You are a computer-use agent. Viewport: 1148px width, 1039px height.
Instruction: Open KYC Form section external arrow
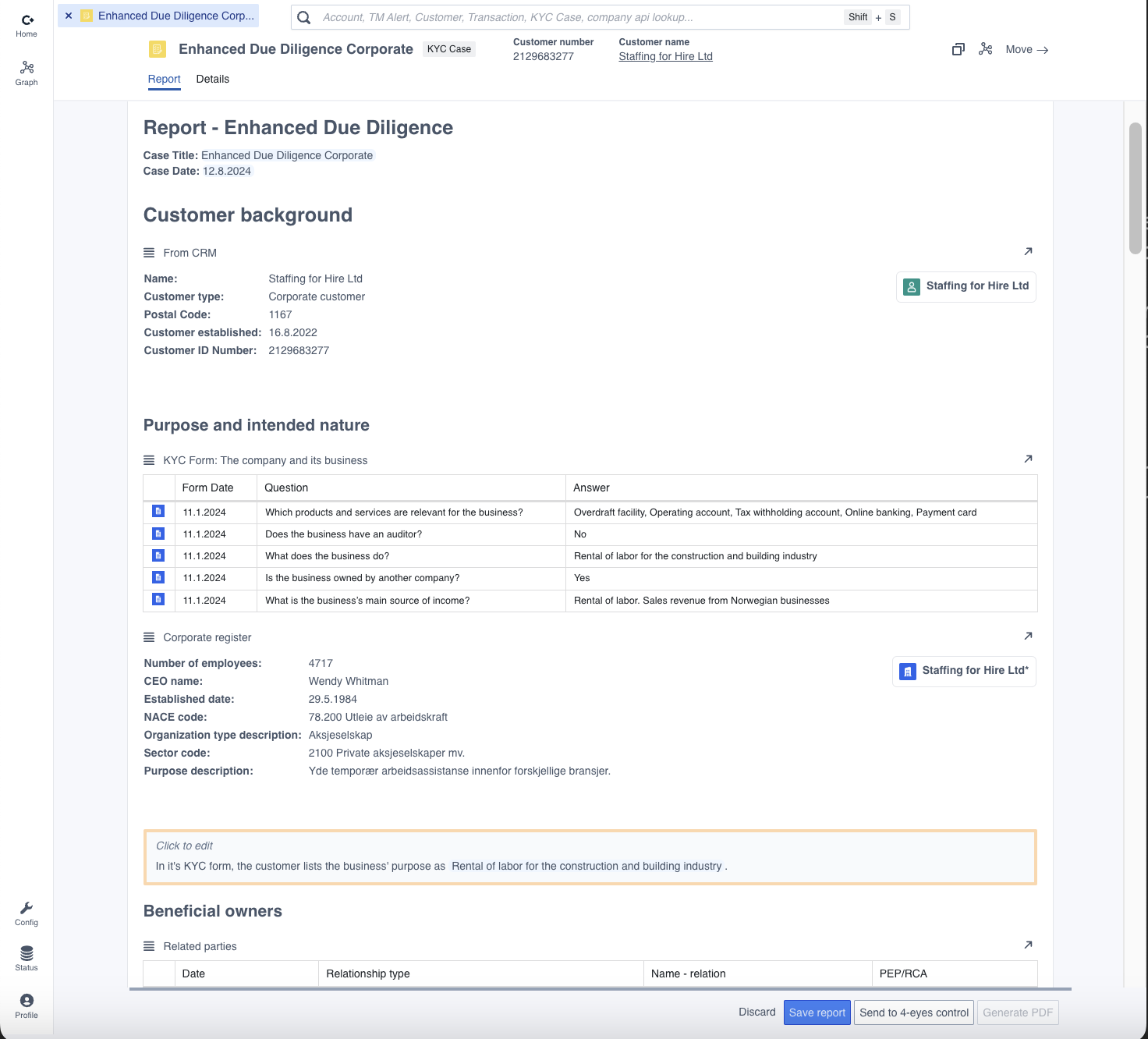point(1028,459)
